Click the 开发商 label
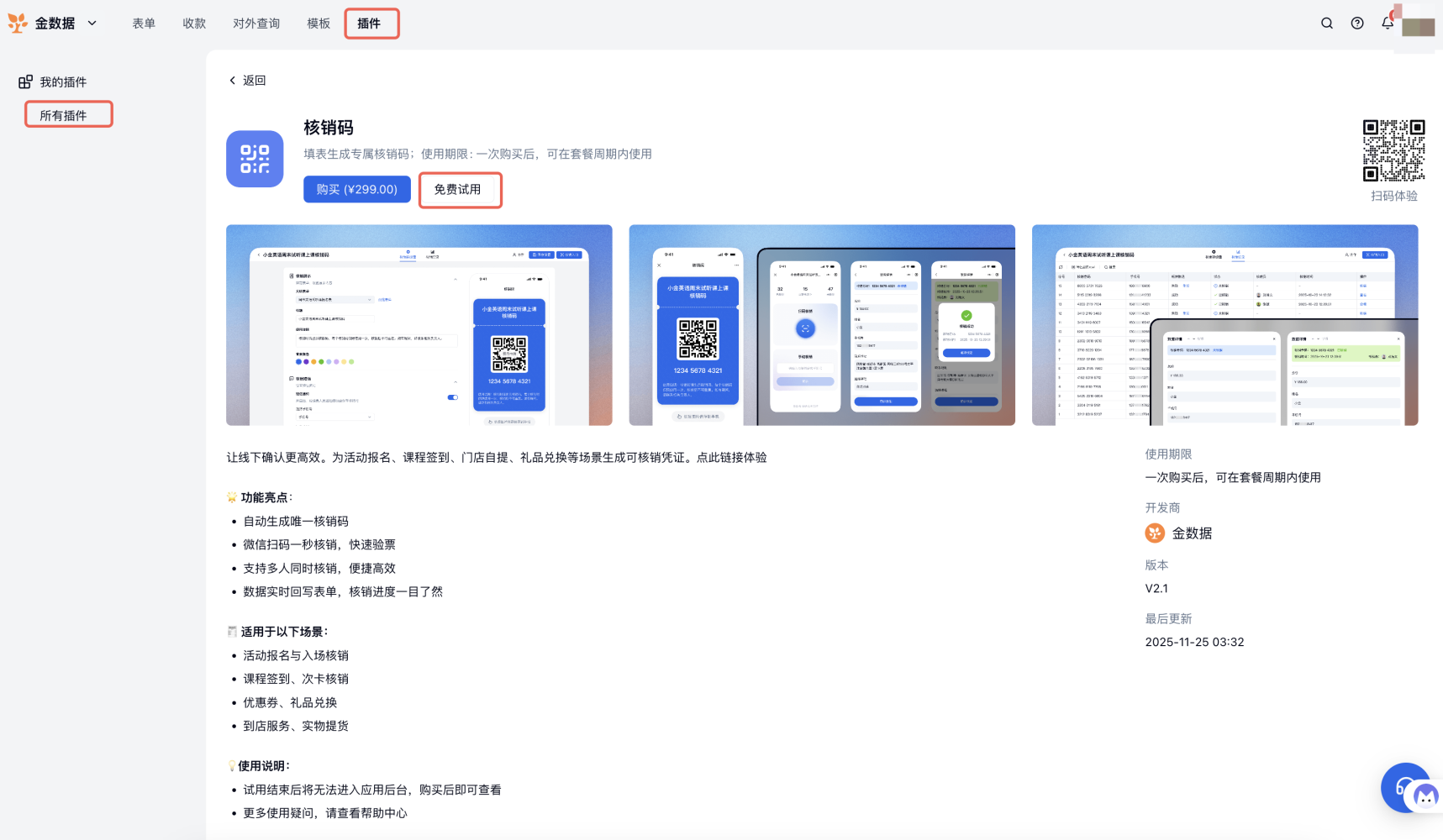This screenshot has height=840, width=1443. pyautogui.click(x=1162, y=508)
